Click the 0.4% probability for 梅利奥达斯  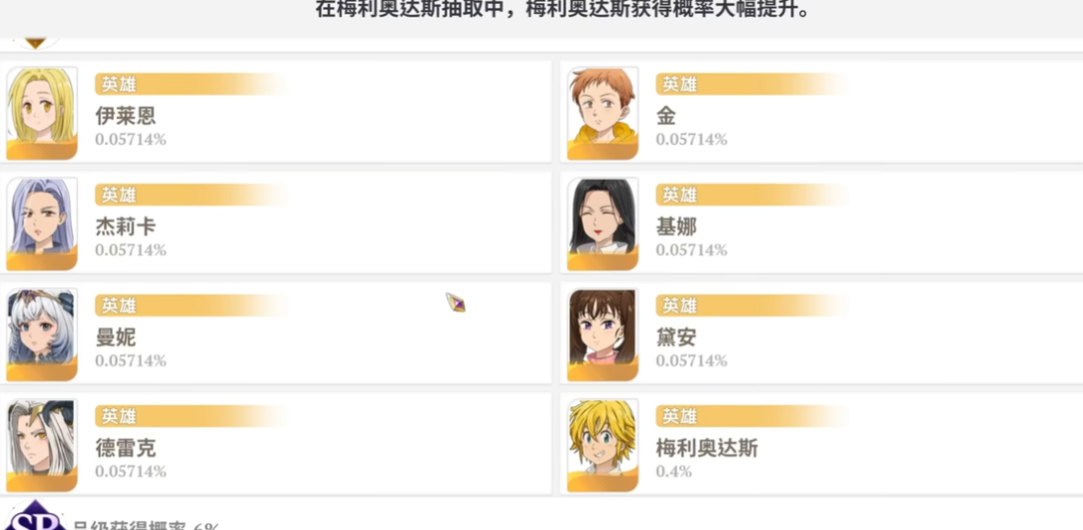coord(674,471)
